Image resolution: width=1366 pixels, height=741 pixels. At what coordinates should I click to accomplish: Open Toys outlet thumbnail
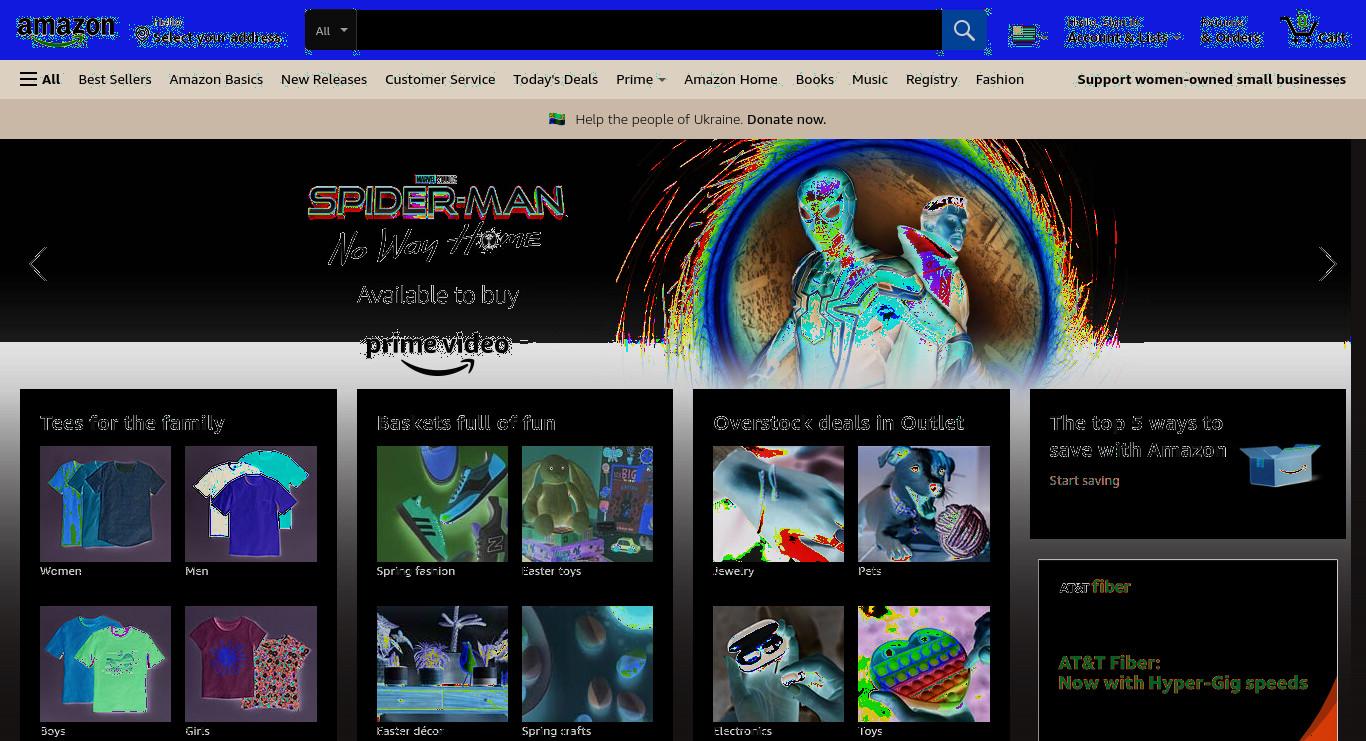[924, 664]
